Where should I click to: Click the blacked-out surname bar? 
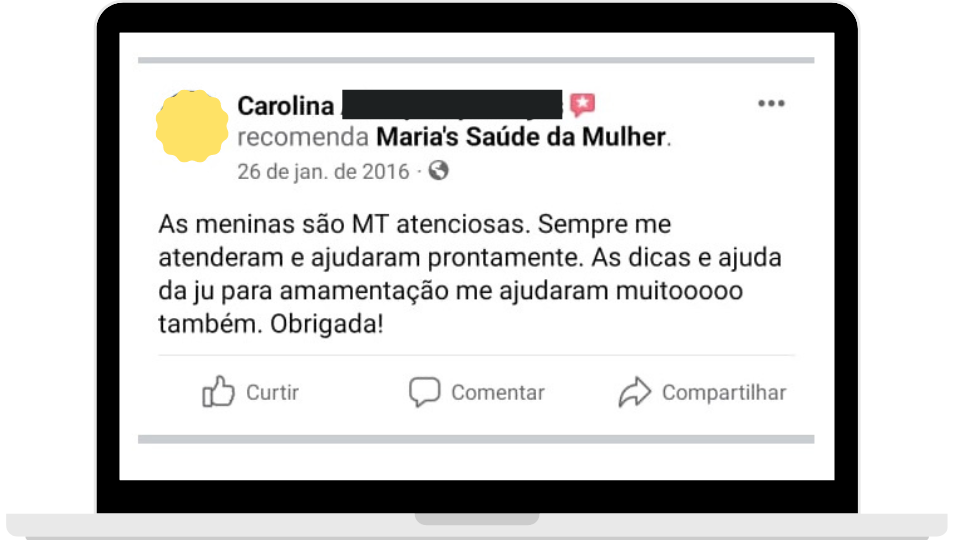pyautogui.click(x=452, y=104)
